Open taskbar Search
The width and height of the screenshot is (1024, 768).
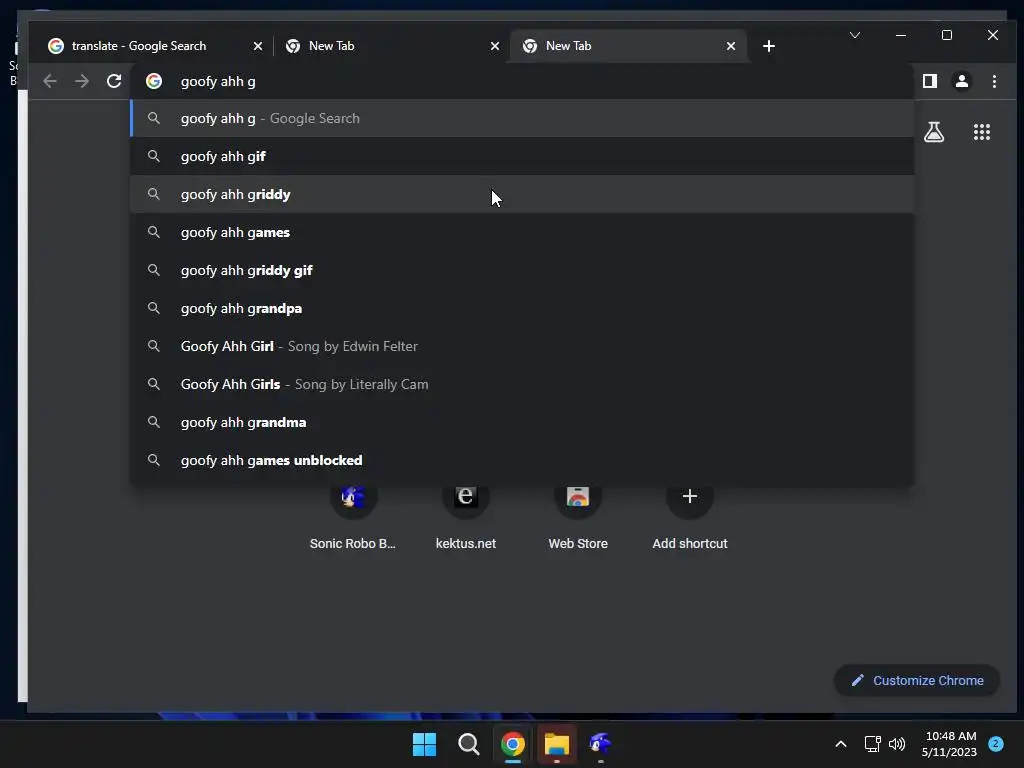(x=468, y=744)
